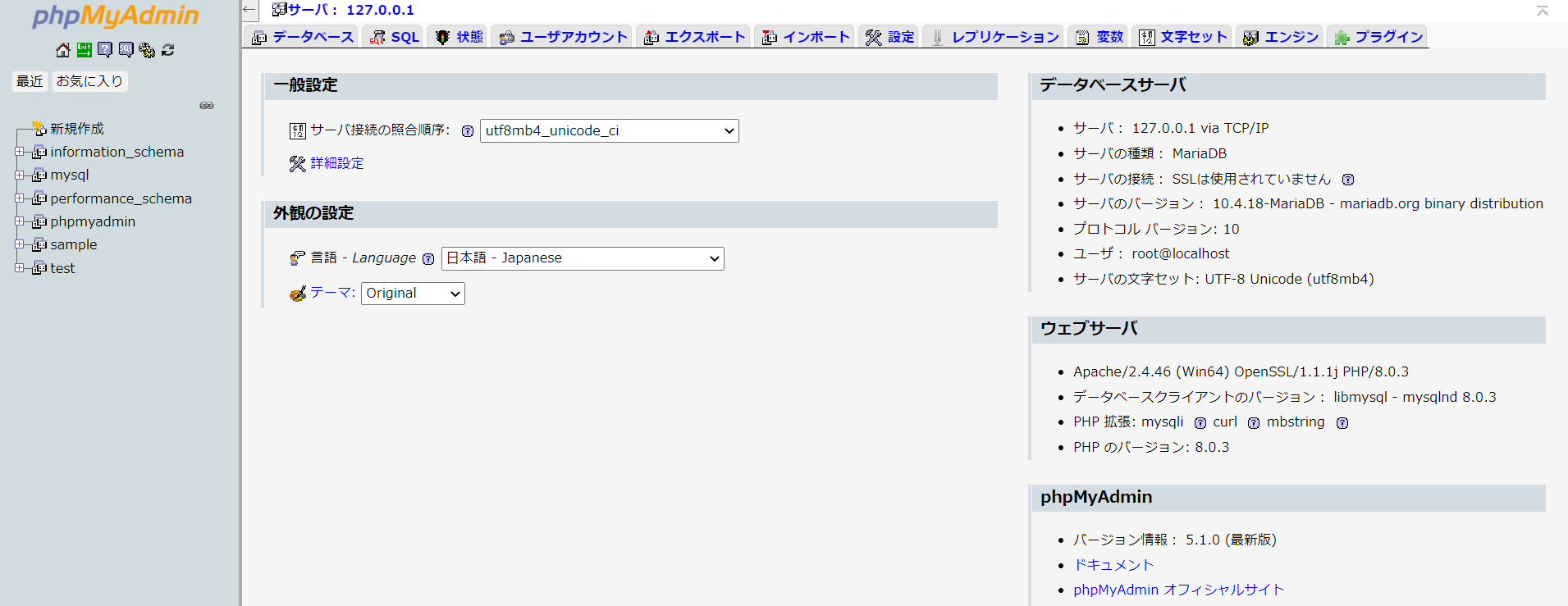Select the 変数 tab
This screenshot has height=606, width=1568.
pos(1099,37)
